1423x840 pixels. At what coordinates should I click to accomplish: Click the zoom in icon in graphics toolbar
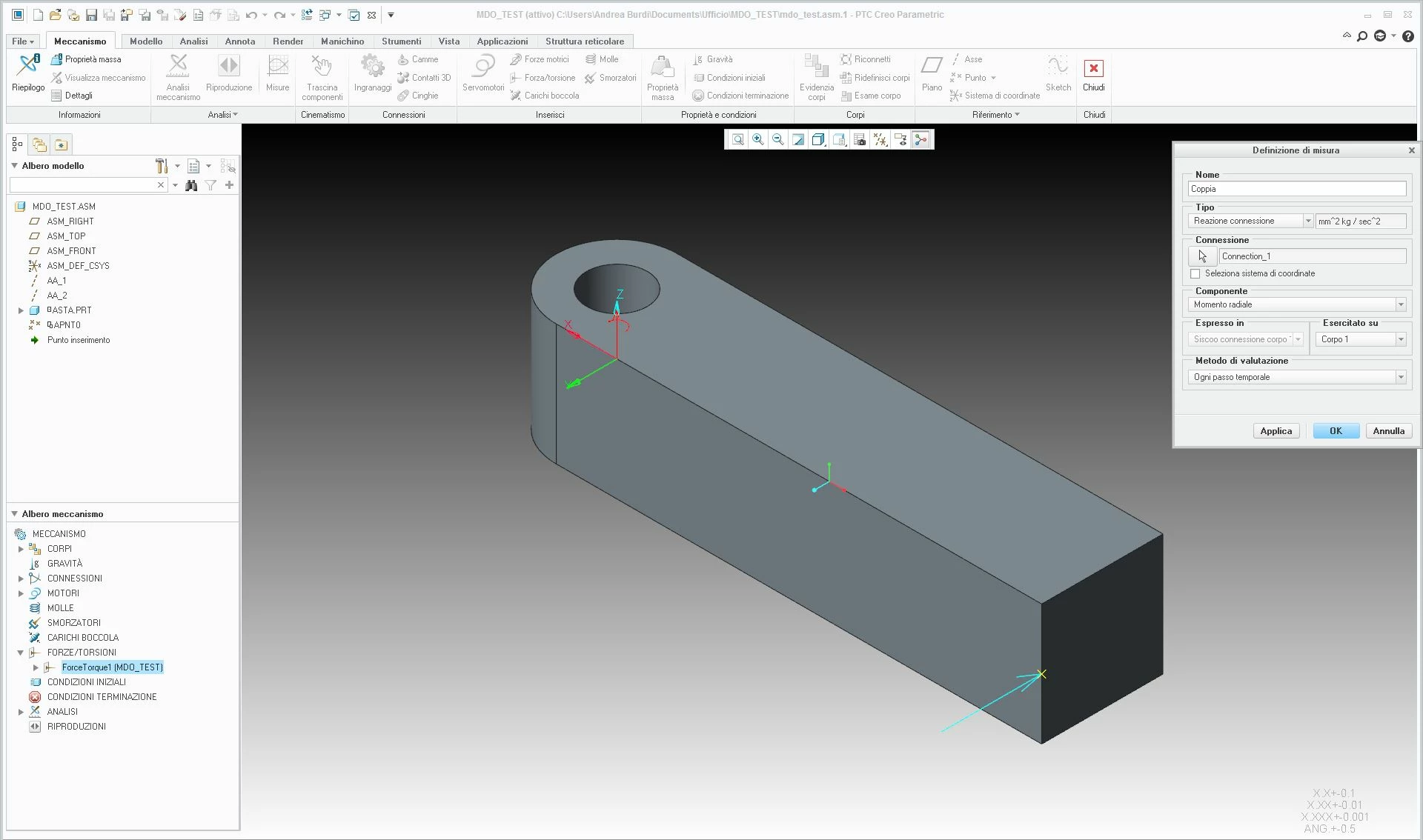[757, 139]
